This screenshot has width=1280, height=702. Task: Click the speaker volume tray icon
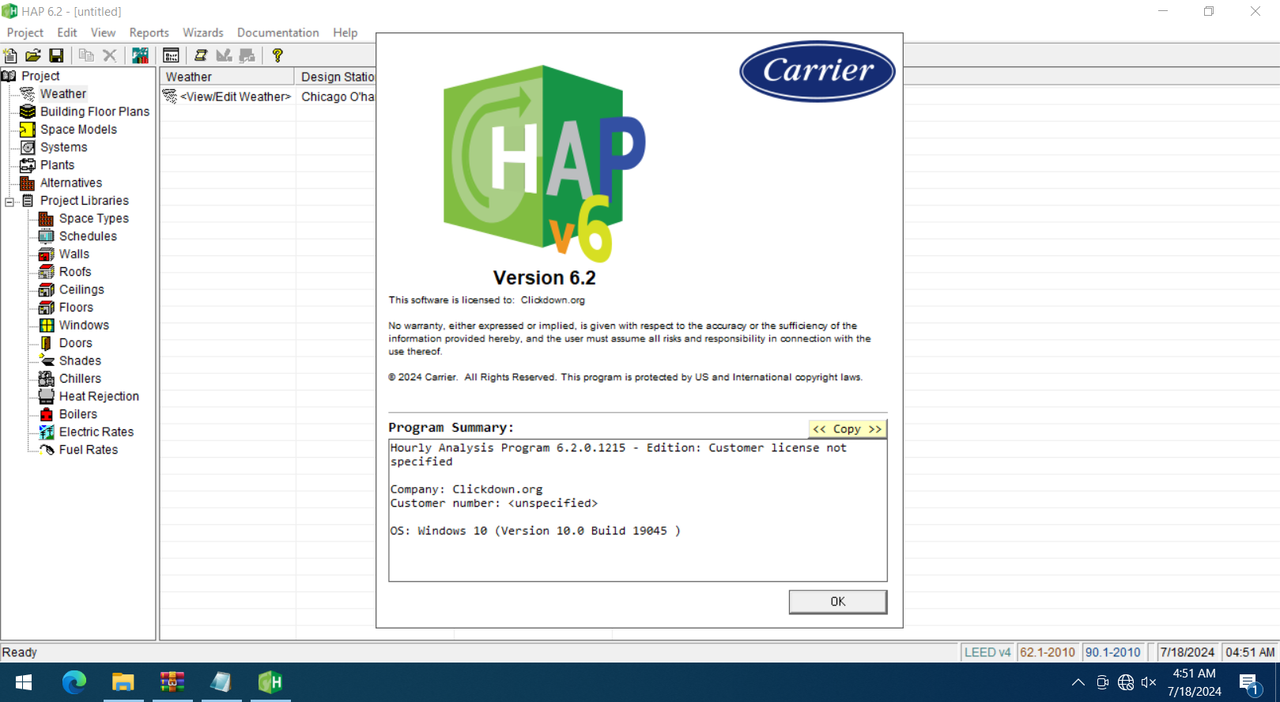click(1148, 682)
